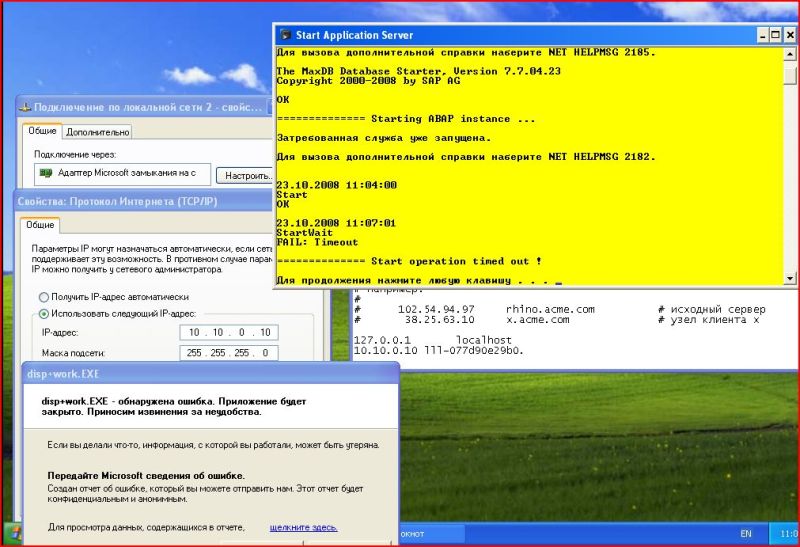Select 'Получить IP-адрес автоматически' radio option
The image size is (800, 547).
click(x=44, y=297)
